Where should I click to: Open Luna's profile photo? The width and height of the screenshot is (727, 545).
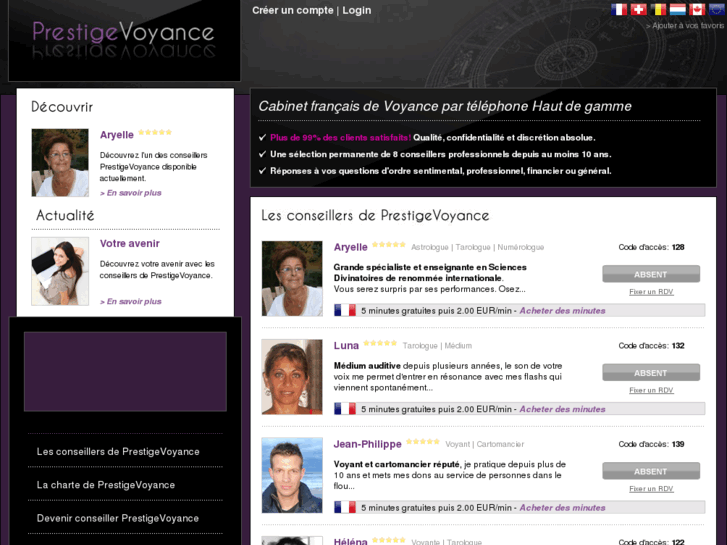tap(292, 377)
